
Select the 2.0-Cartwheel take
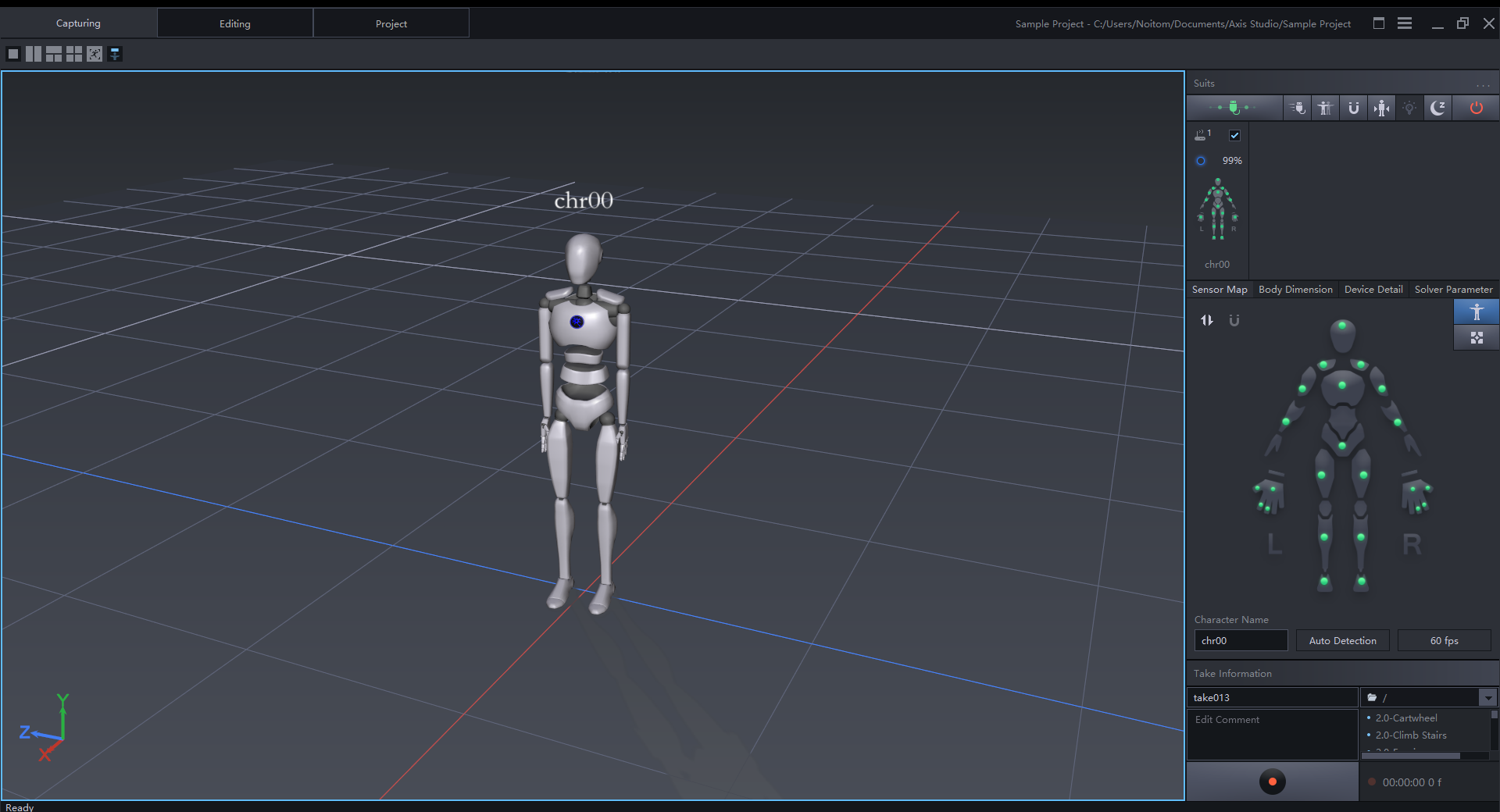coord(1405,718)
